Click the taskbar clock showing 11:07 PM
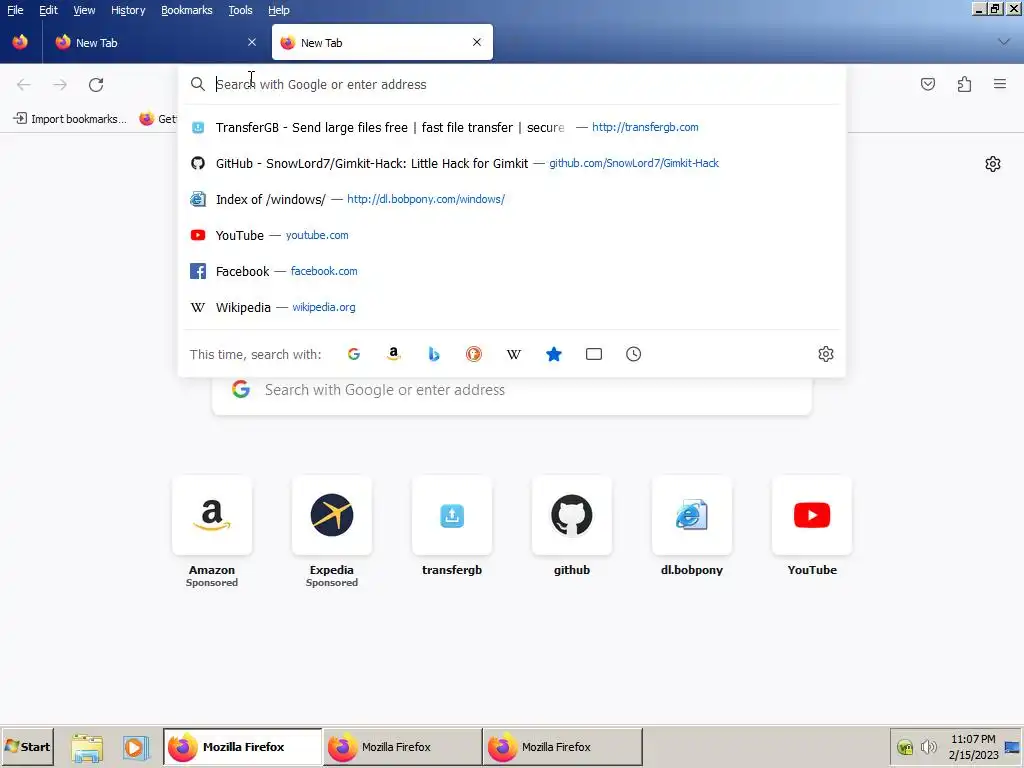1024x768 pixels. tap(973, 747)
